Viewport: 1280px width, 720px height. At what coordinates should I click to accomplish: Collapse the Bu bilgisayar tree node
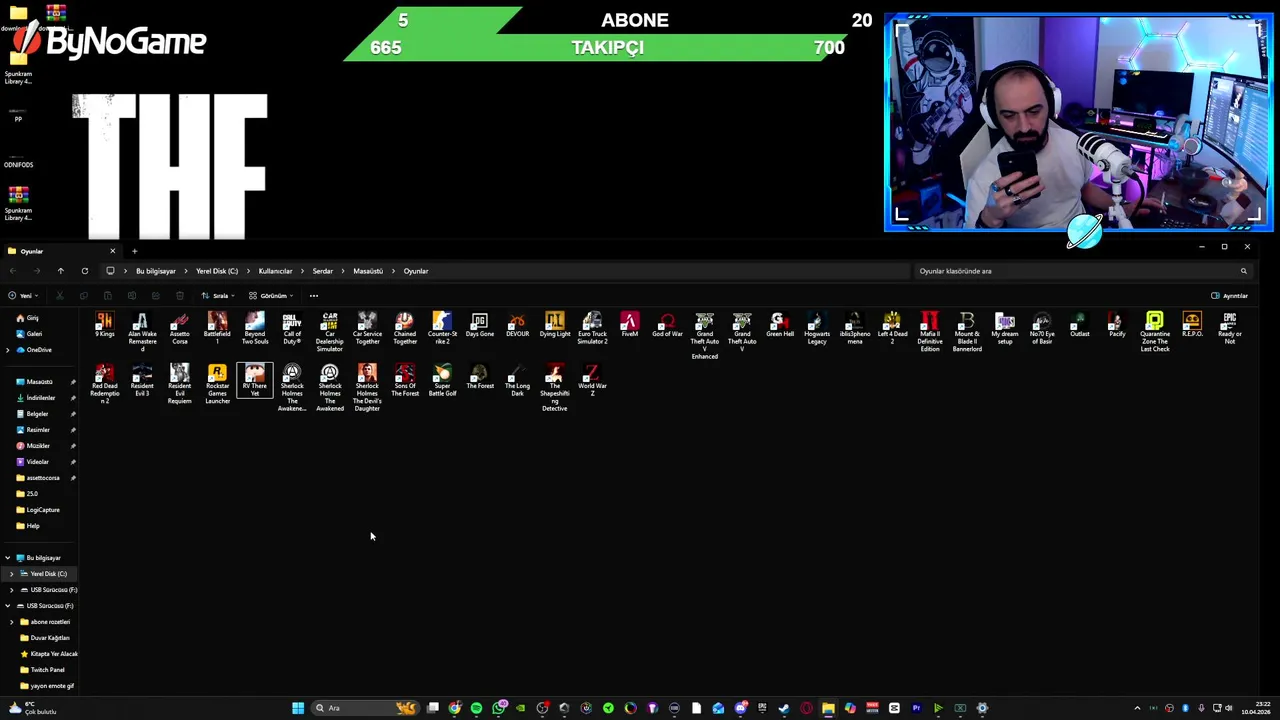pyautogui.click(x=8, y=558)
